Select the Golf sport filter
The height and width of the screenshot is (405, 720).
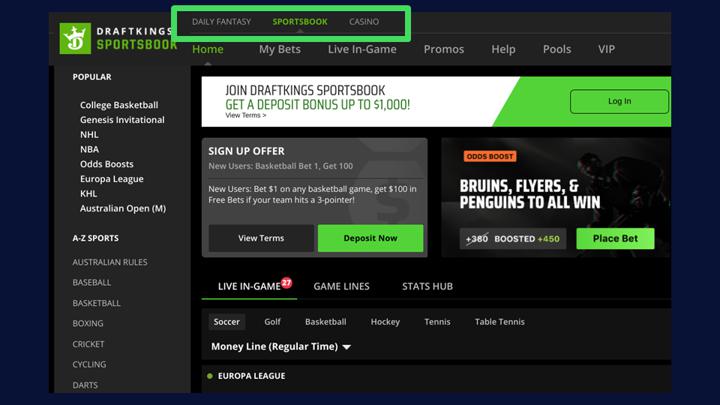pyautogui.click(x=272, y=322)
